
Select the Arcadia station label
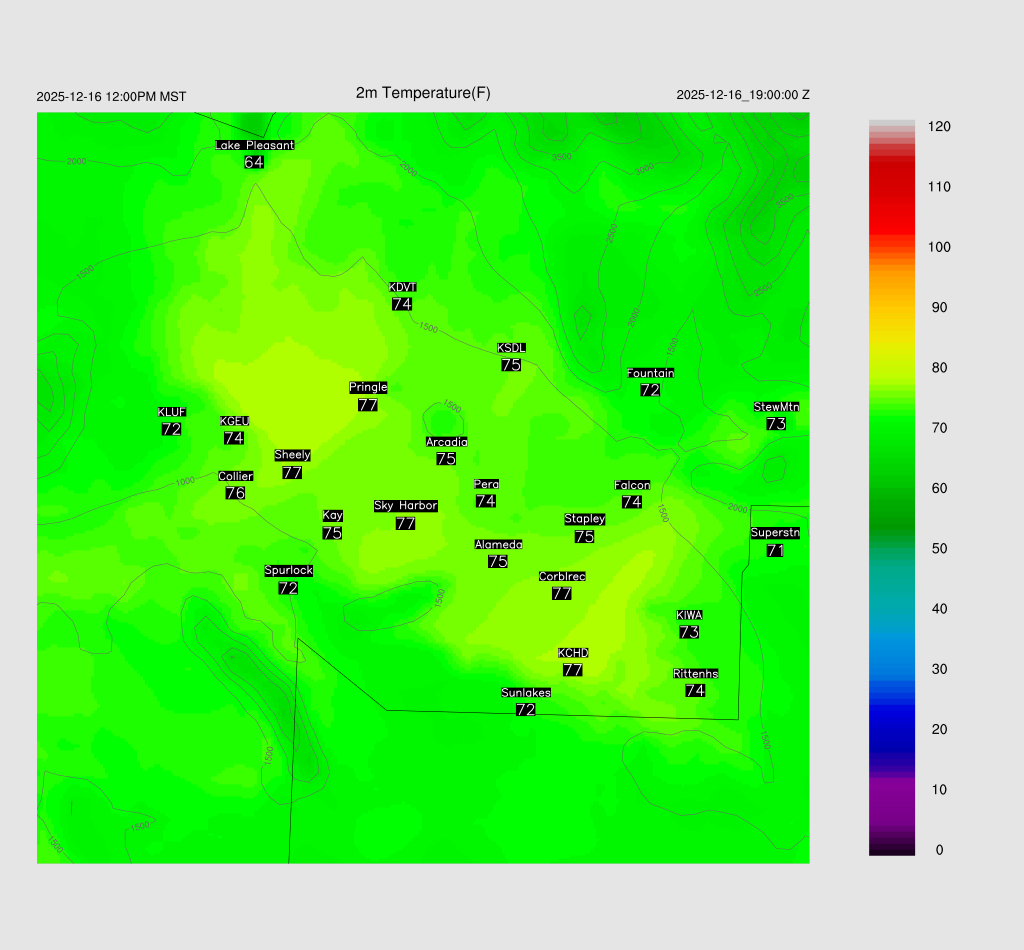(446, 442)
